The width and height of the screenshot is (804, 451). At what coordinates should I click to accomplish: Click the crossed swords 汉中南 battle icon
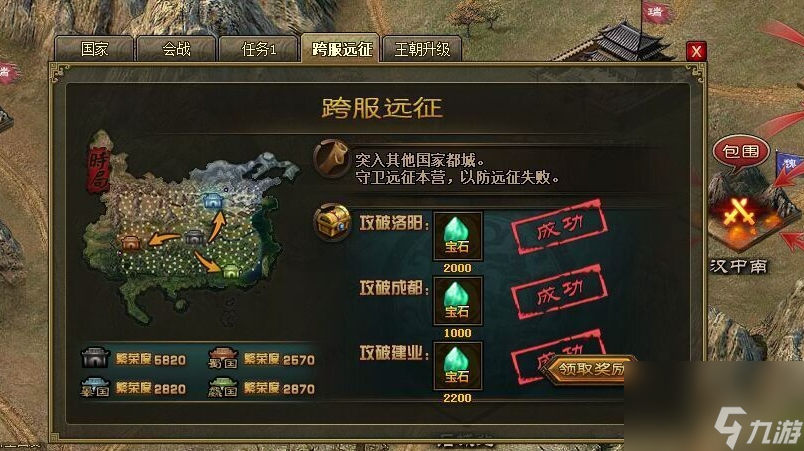coord(739,215)
